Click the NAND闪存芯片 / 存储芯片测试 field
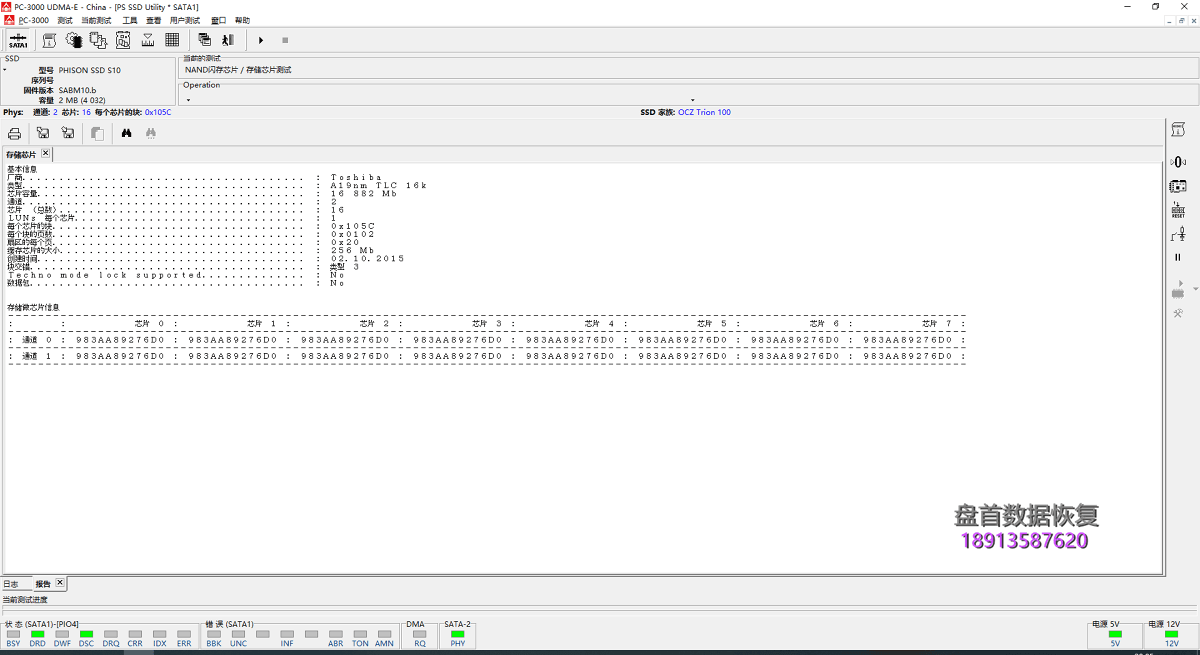 688,70
